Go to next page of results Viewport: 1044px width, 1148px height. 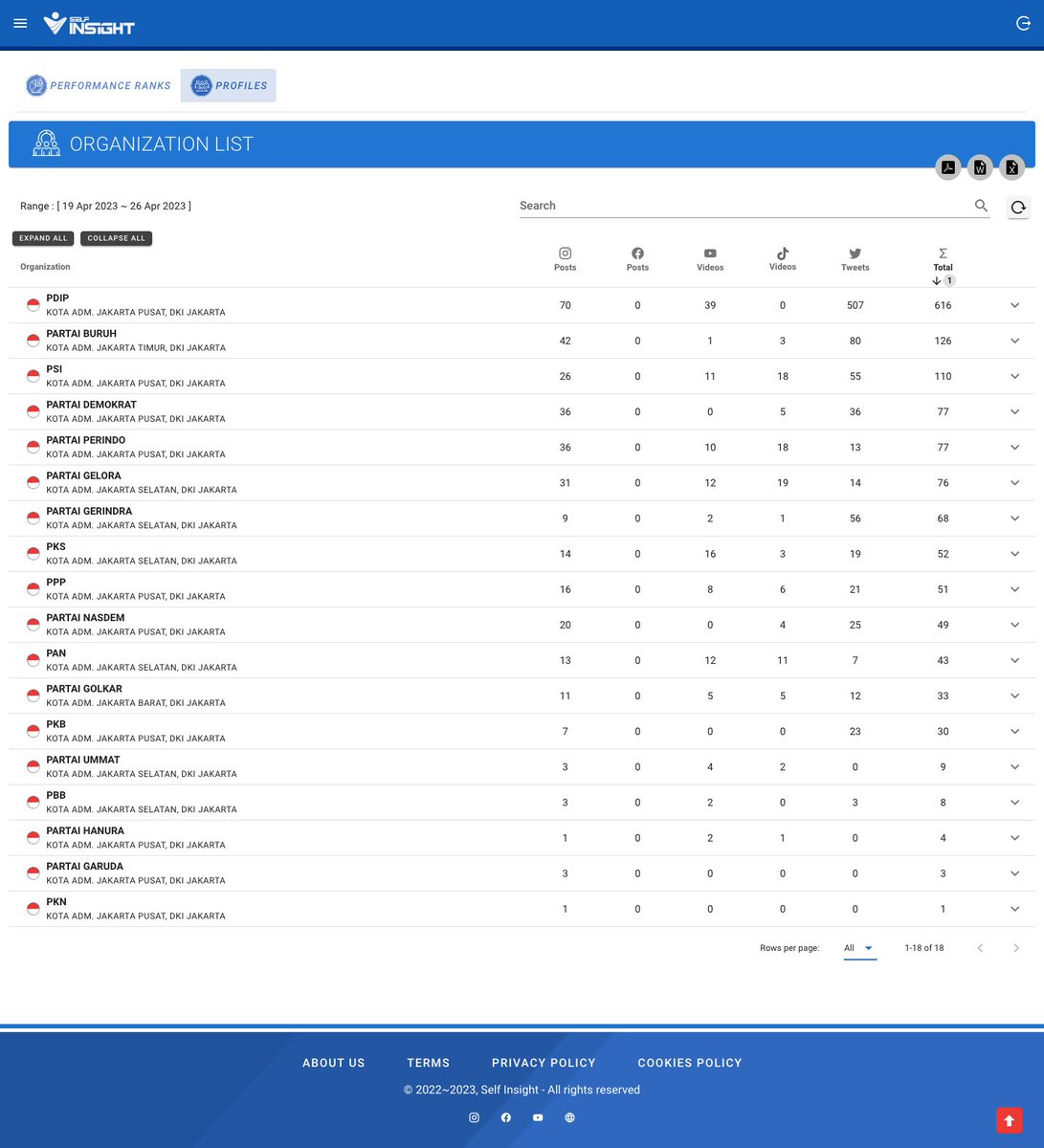pyautogui.click(x=1016, y=948)
